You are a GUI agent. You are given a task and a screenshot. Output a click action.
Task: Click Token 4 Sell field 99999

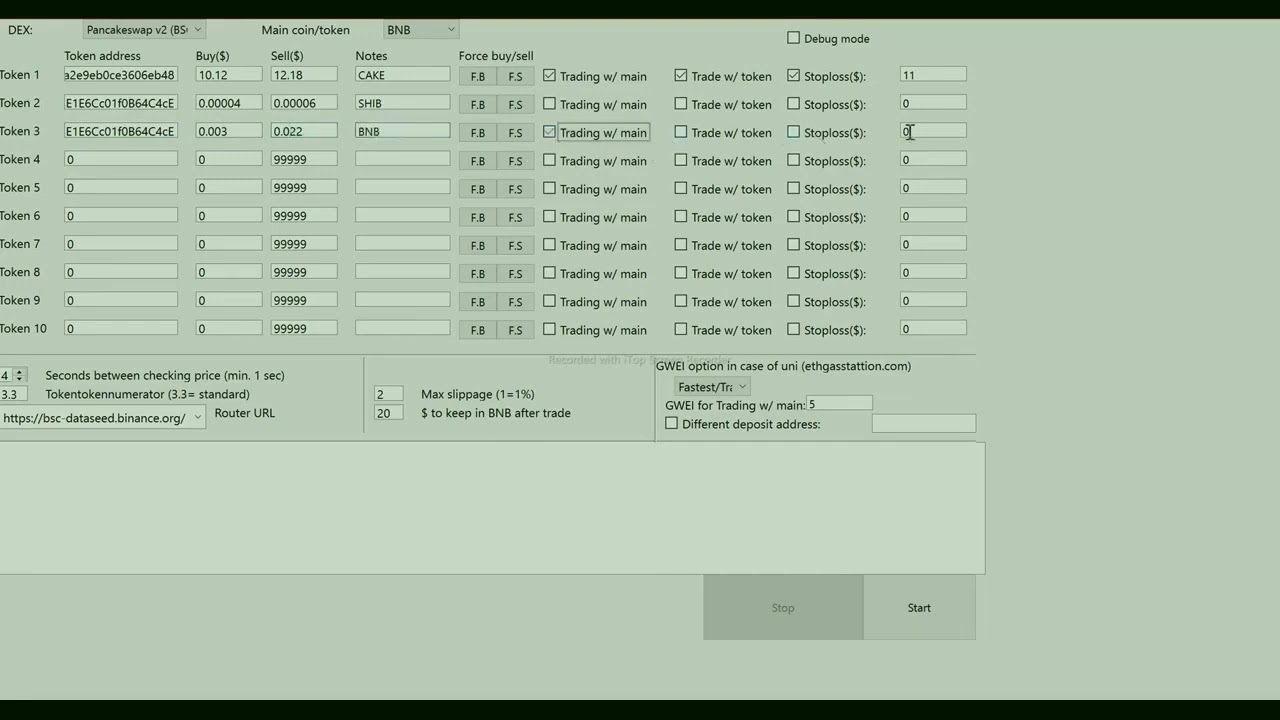(x=304, y=159)
